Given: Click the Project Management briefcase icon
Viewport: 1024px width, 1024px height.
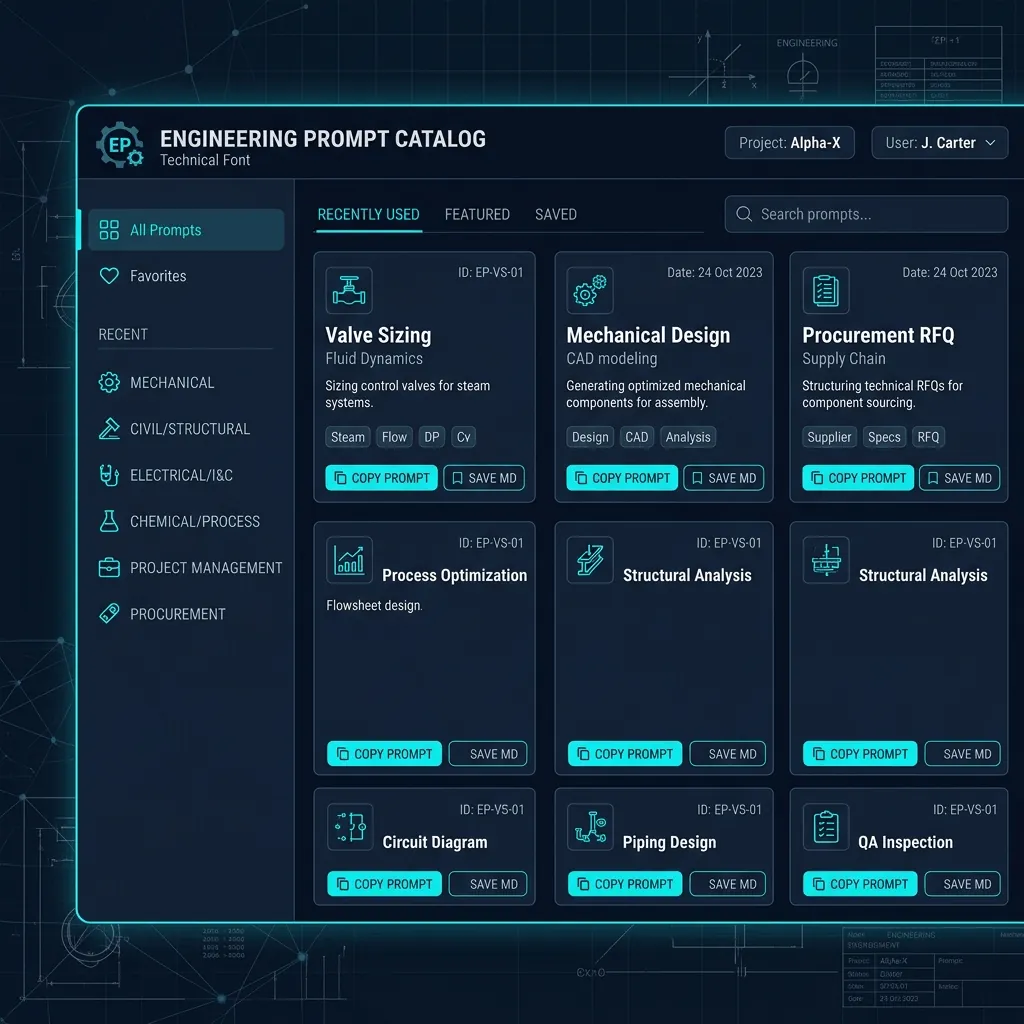Looking at the screenshot, I should tap(109, 568).
